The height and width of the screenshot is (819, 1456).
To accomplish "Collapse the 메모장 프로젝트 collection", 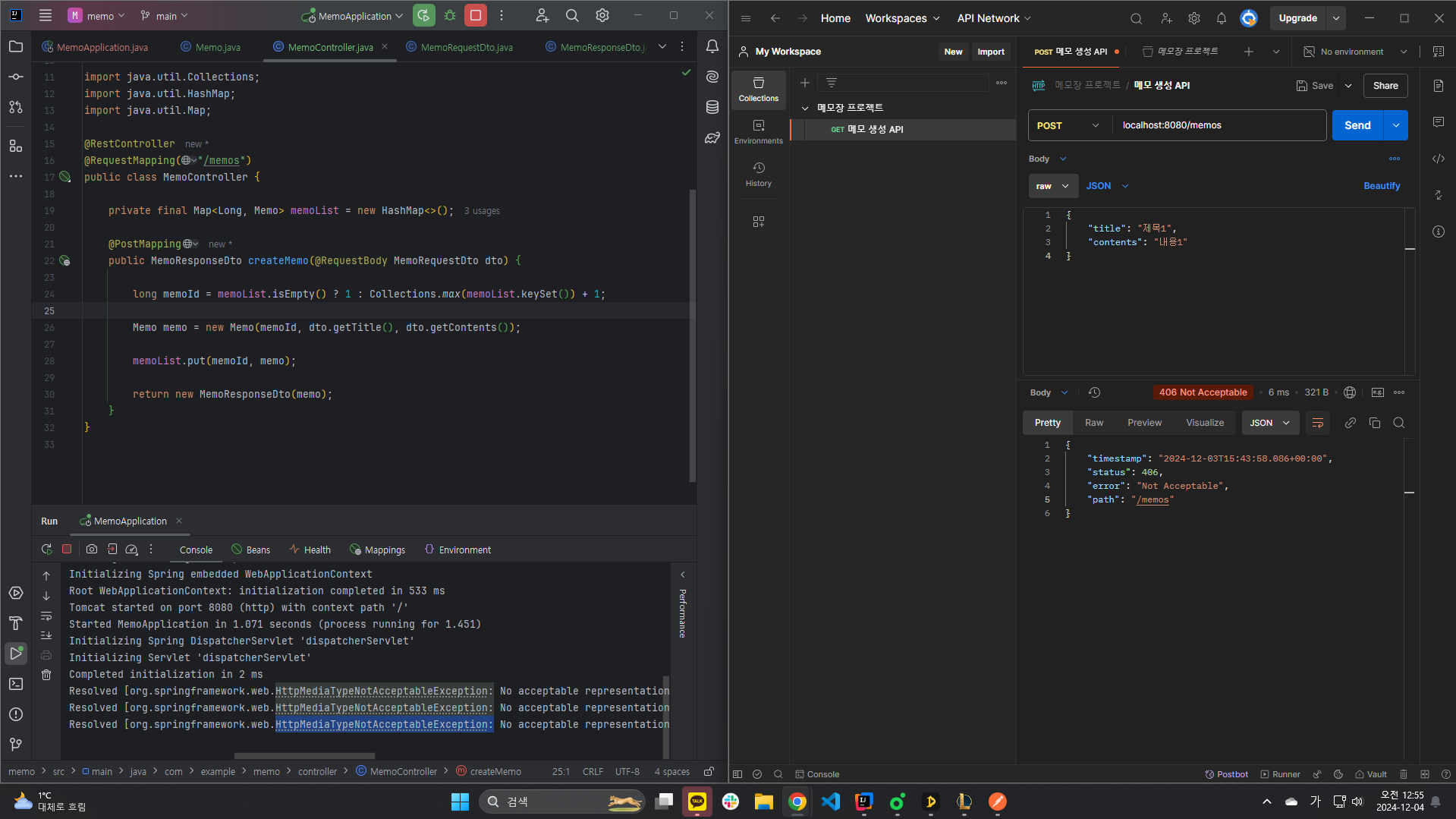I will 805,108.
